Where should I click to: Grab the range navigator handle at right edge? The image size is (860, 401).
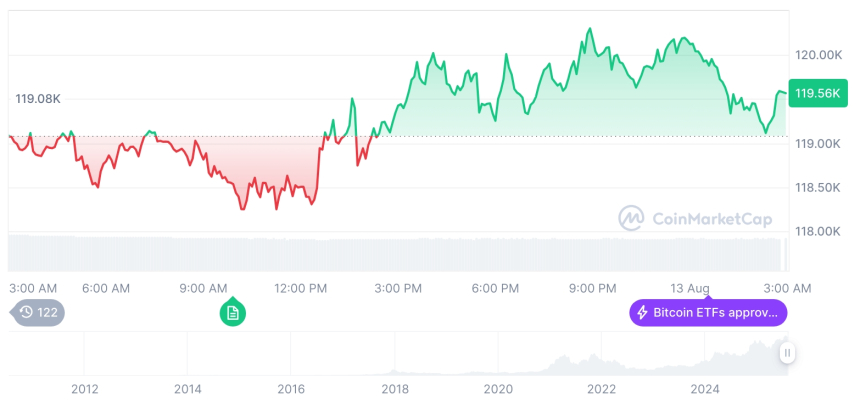tap(788, 353)
